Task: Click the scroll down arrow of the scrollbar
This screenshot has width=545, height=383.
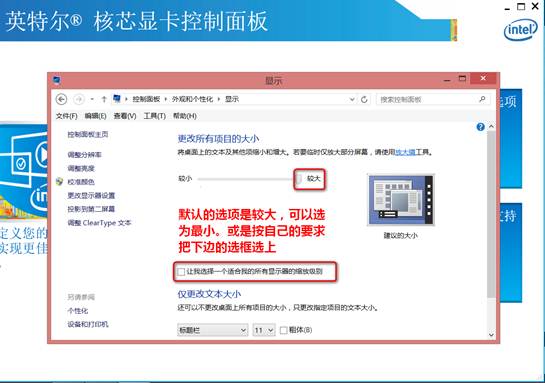Action: click(491, 335)
